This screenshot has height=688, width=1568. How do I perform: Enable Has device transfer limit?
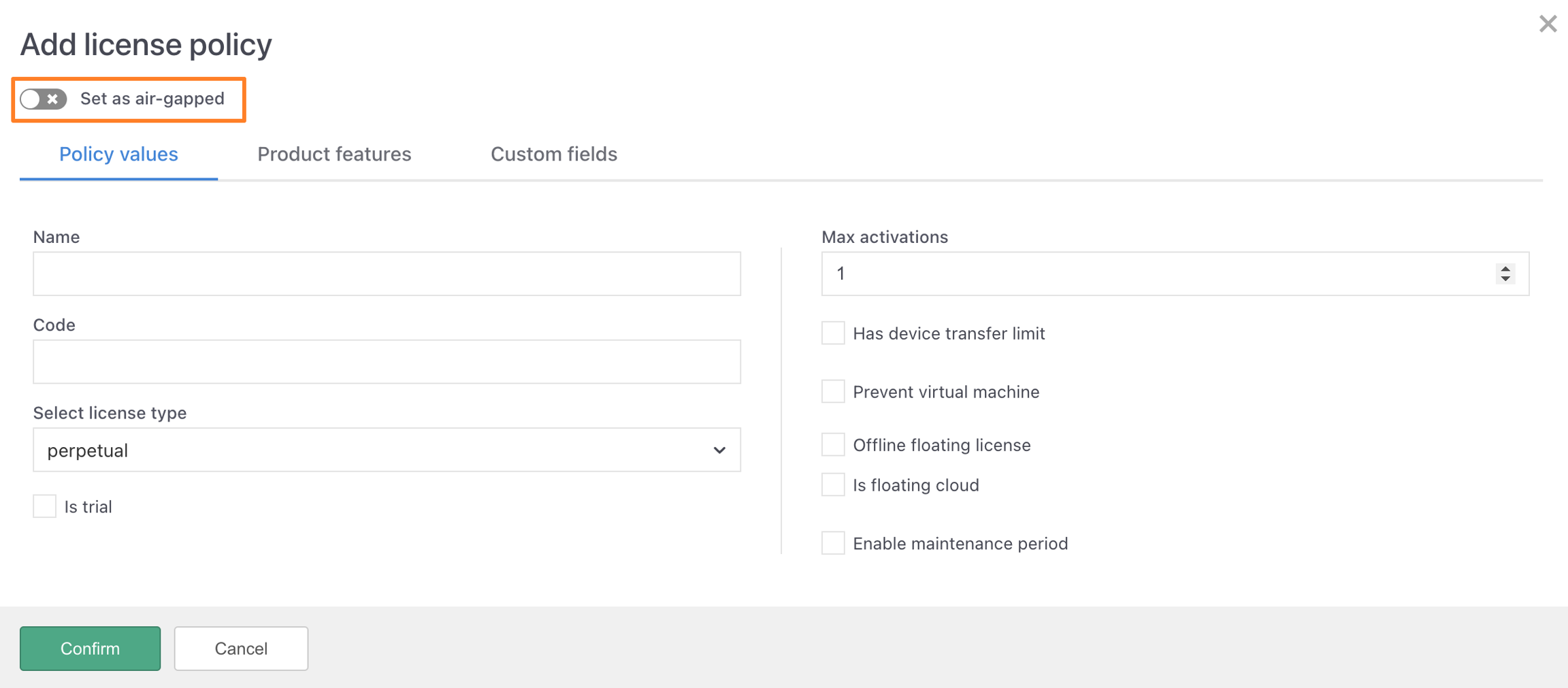(833, 333)
